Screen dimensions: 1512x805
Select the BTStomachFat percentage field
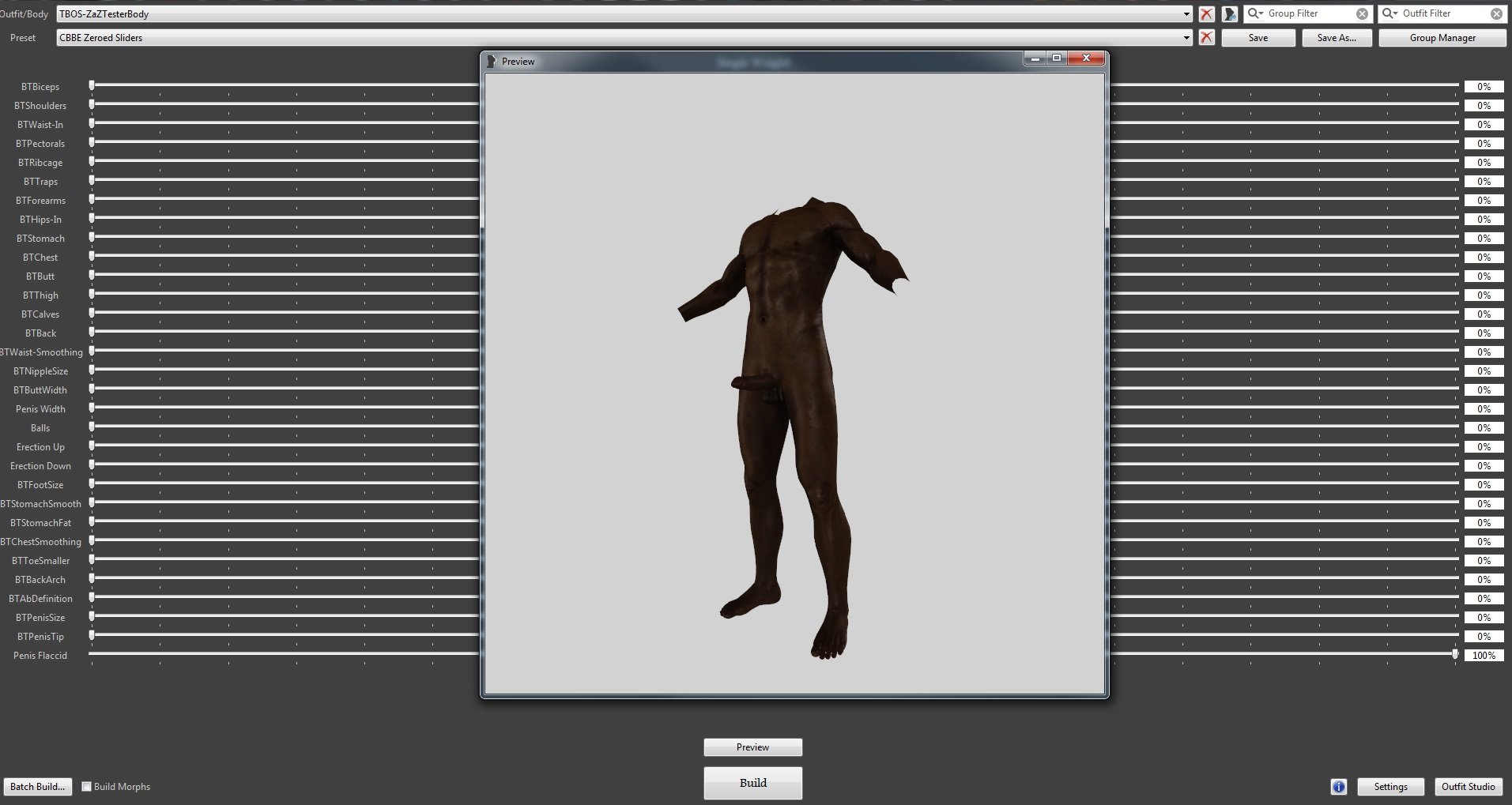coord(1484,523)
